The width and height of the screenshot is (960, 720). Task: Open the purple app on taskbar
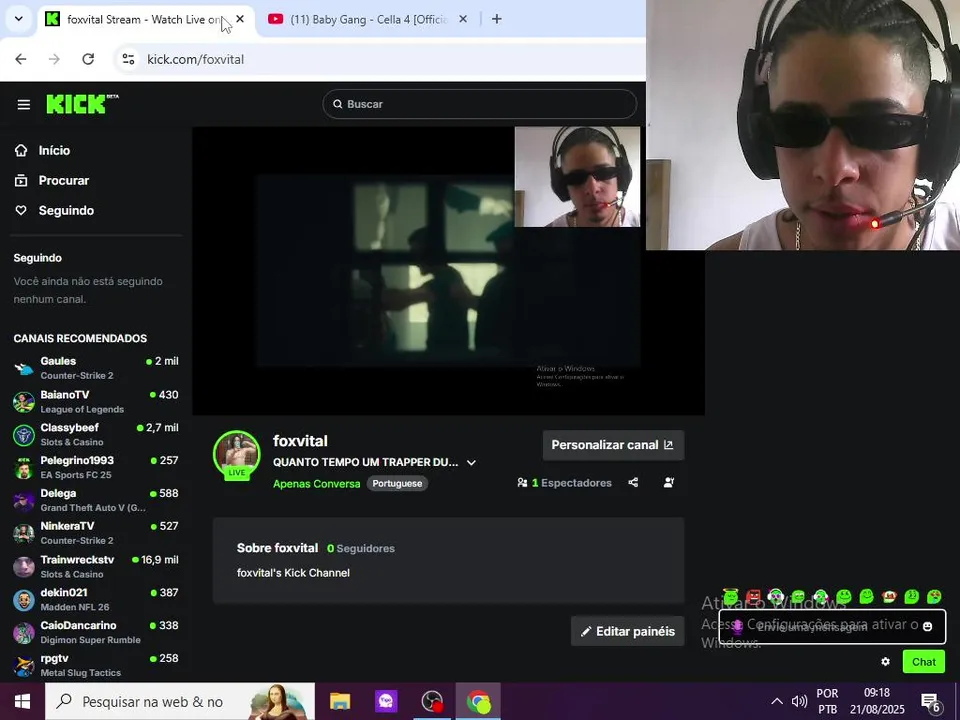coord(386,702)
